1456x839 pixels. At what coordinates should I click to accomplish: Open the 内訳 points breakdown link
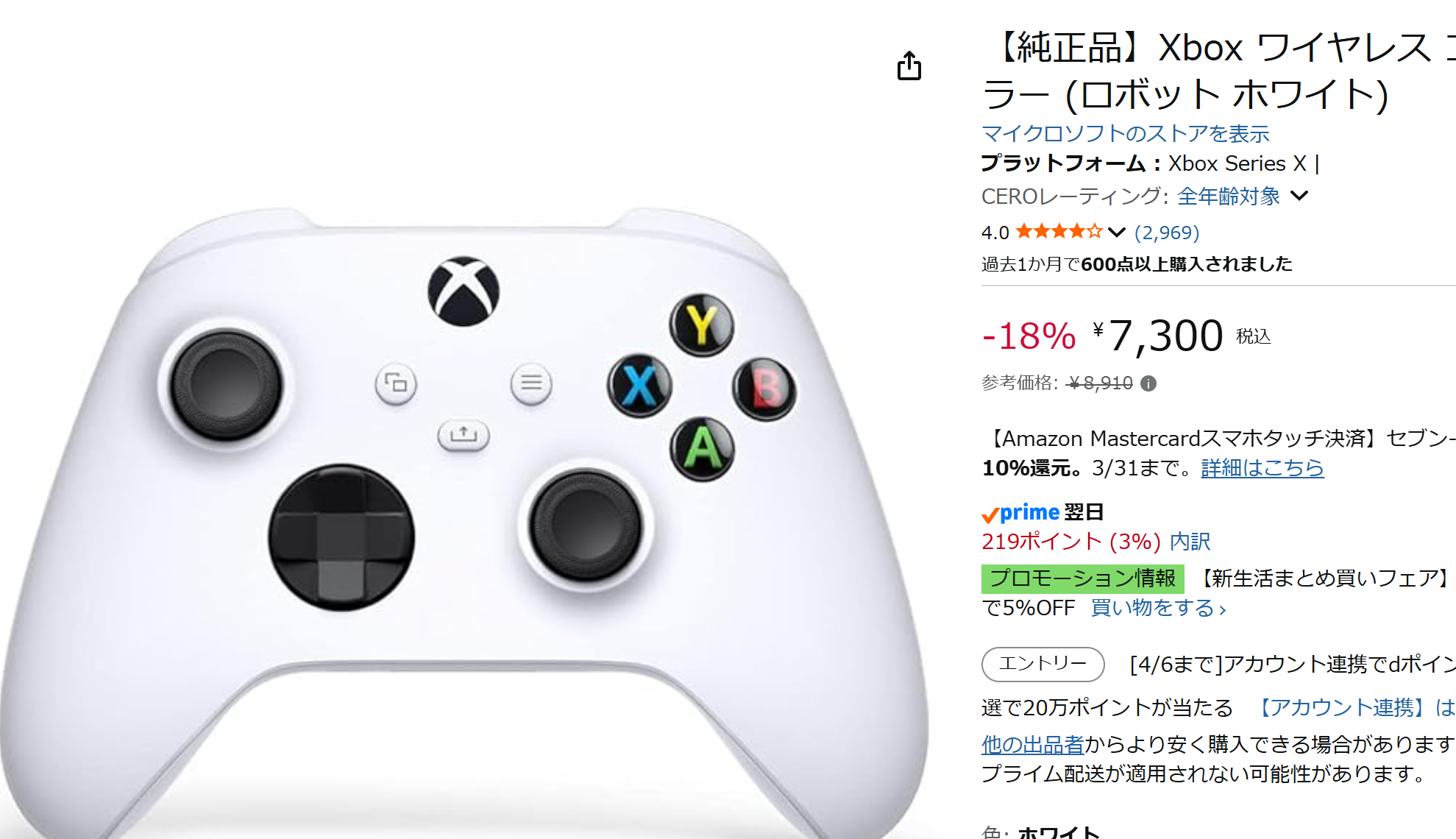(1190, 542)
